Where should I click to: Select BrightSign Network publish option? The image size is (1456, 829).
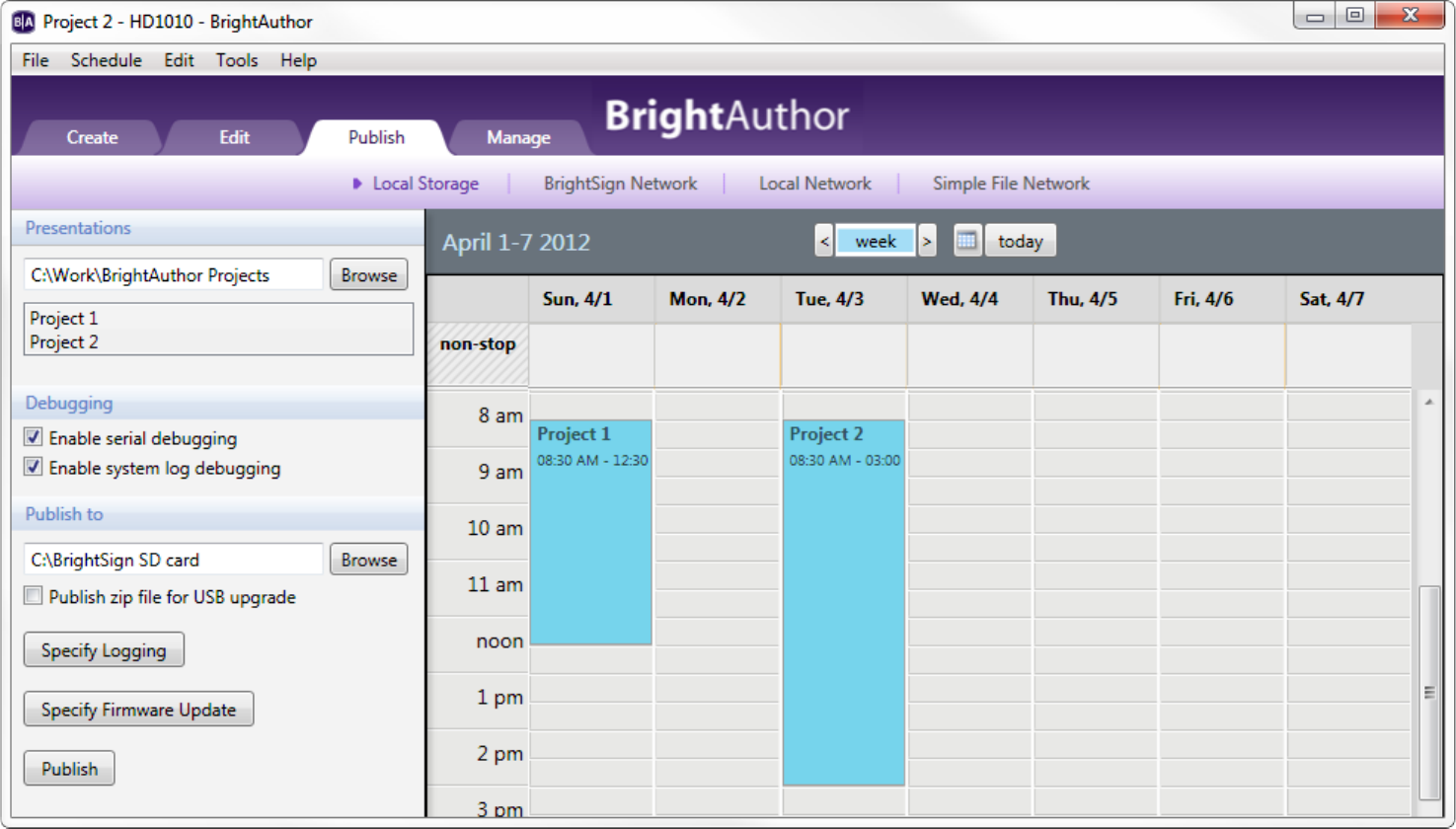click(x=620, y=184)
